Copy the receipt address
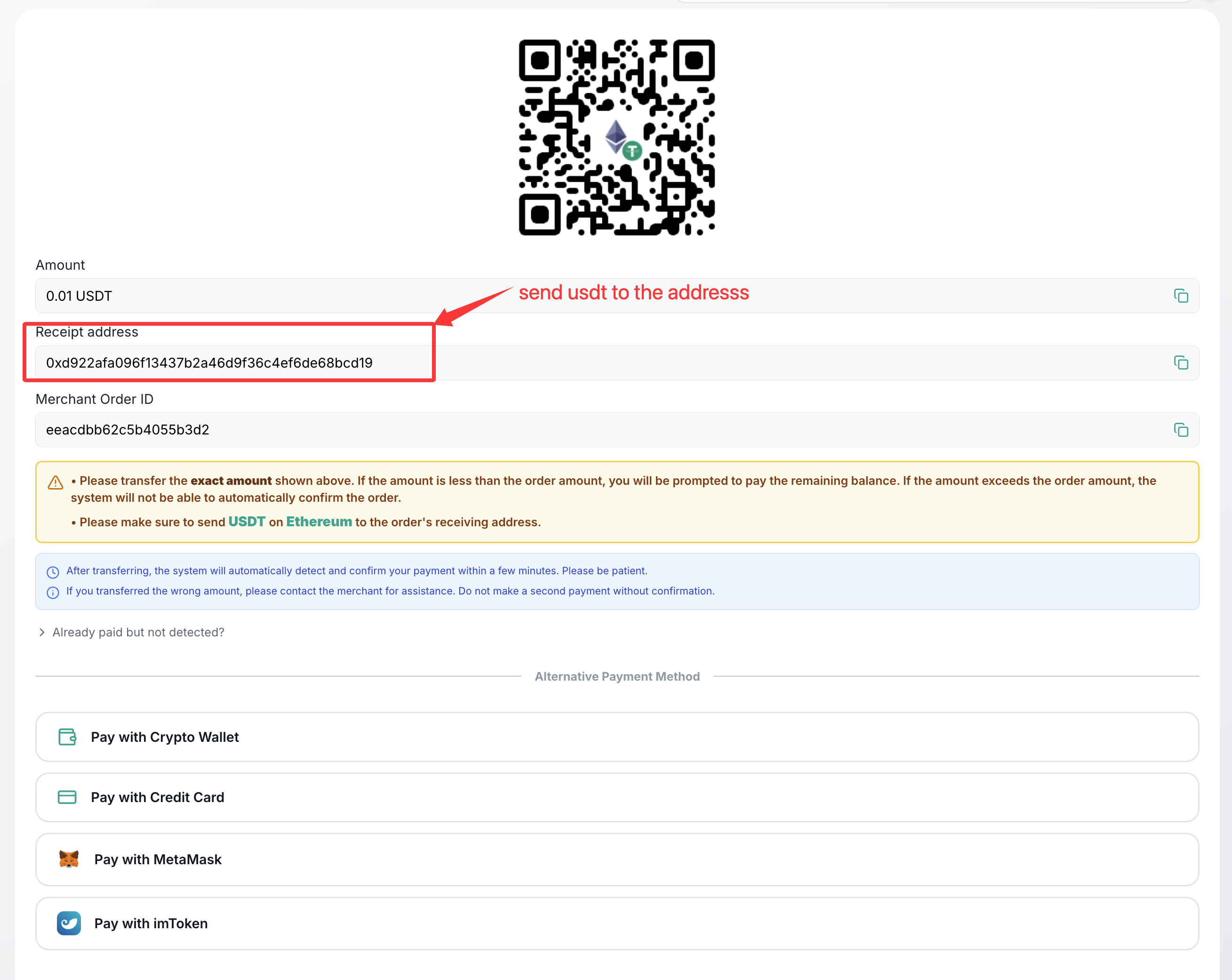The height and width of the screenshot is (980, 1232). click(x=1181, y=362)
